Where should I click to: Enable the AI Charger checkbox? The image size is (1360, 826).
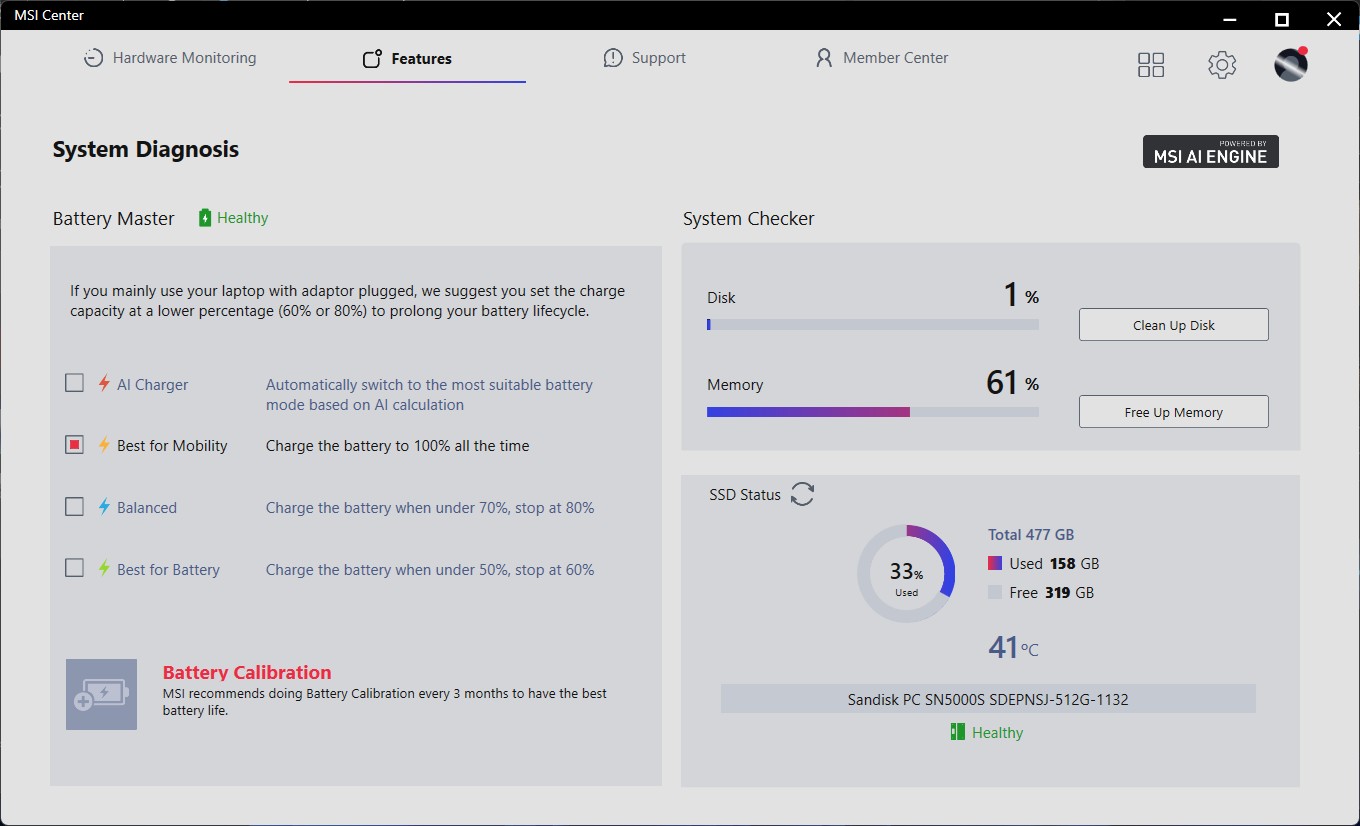tap(74, 383)
